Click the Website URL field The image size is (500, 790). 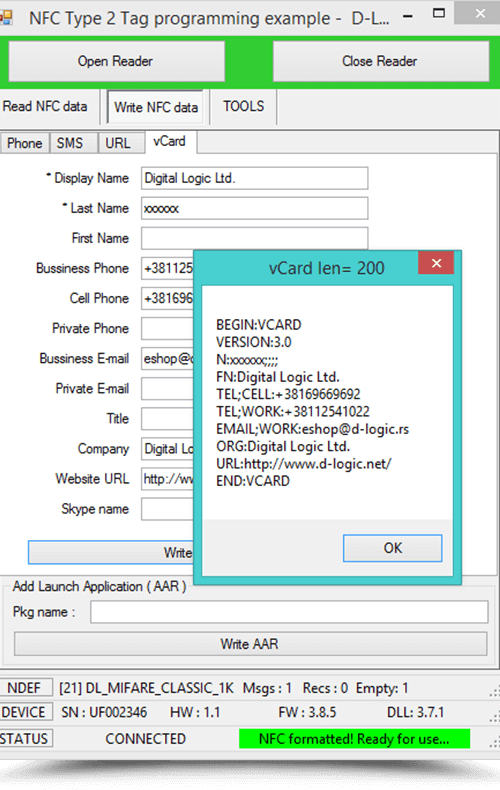[167, 479]
